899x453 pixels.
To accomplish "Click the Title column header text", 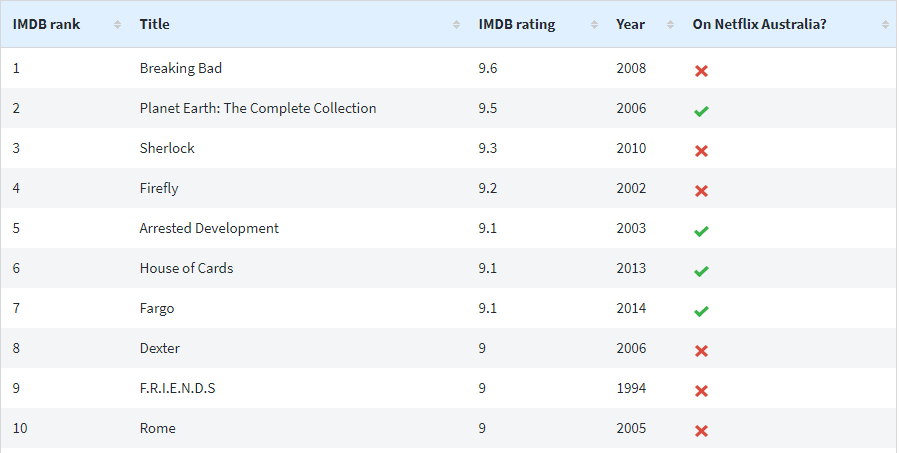I will tap(154, 25).
